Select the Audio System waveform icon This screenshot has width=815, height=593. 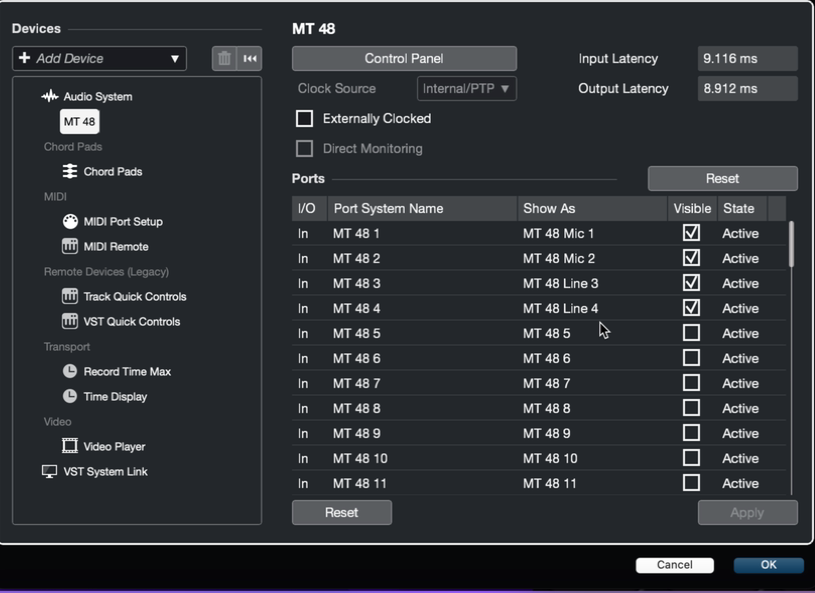pos(50,96)
